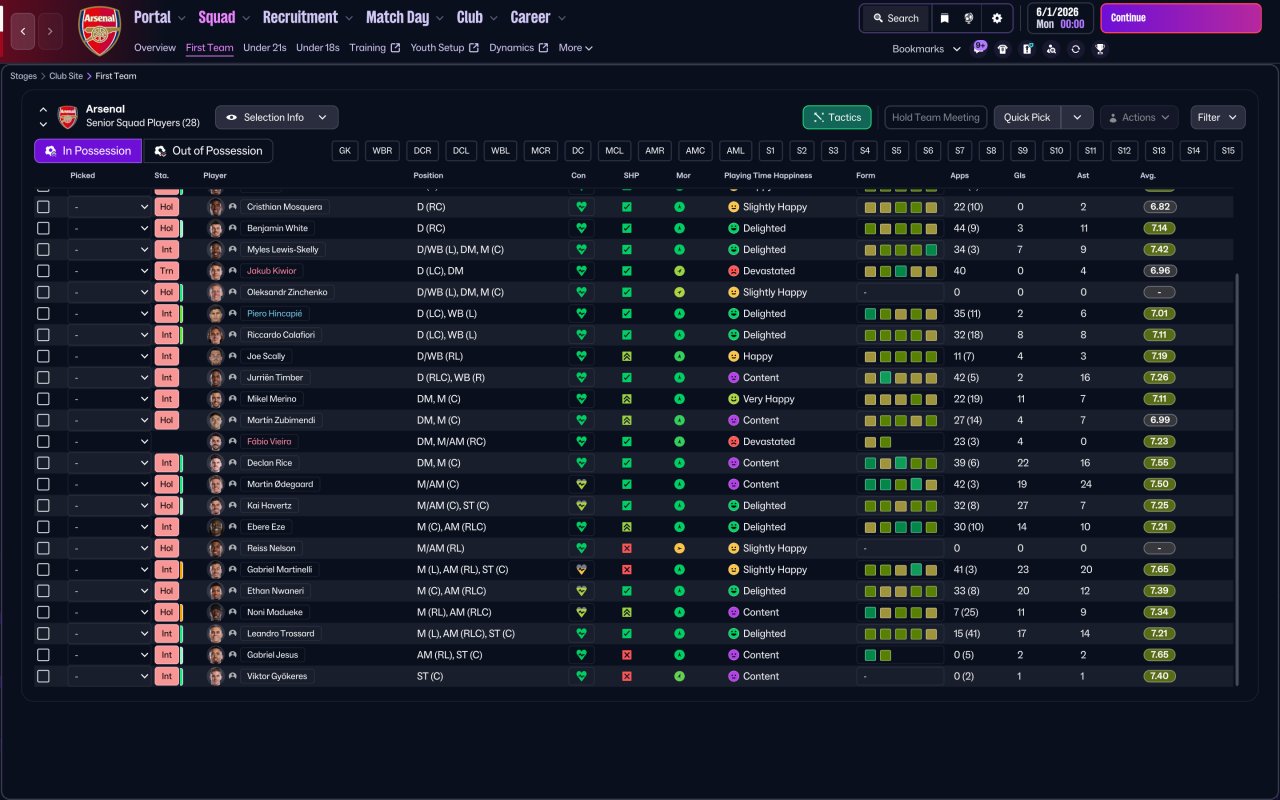Open the Tactics button
The height and width of the screenshot is (800, 1280).
[837, 117]
